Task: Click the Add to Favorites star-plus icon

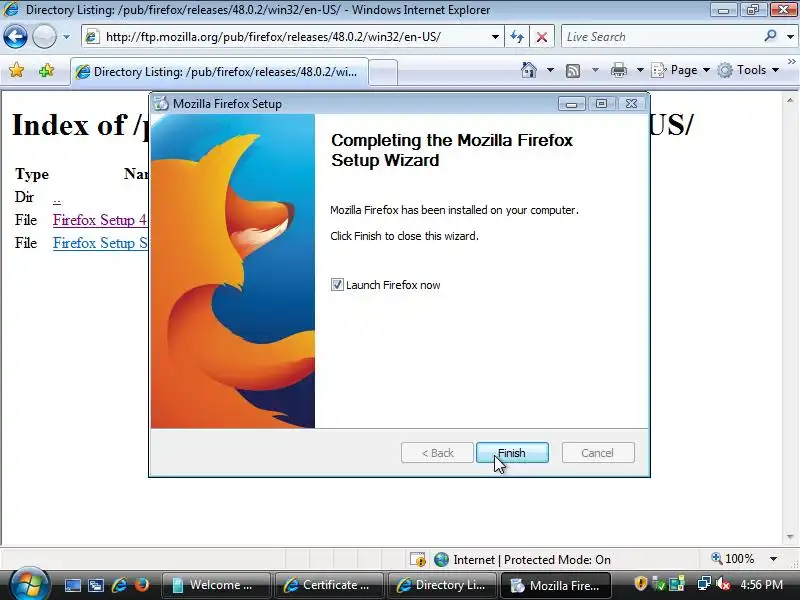Action: [x=46, y=70]
